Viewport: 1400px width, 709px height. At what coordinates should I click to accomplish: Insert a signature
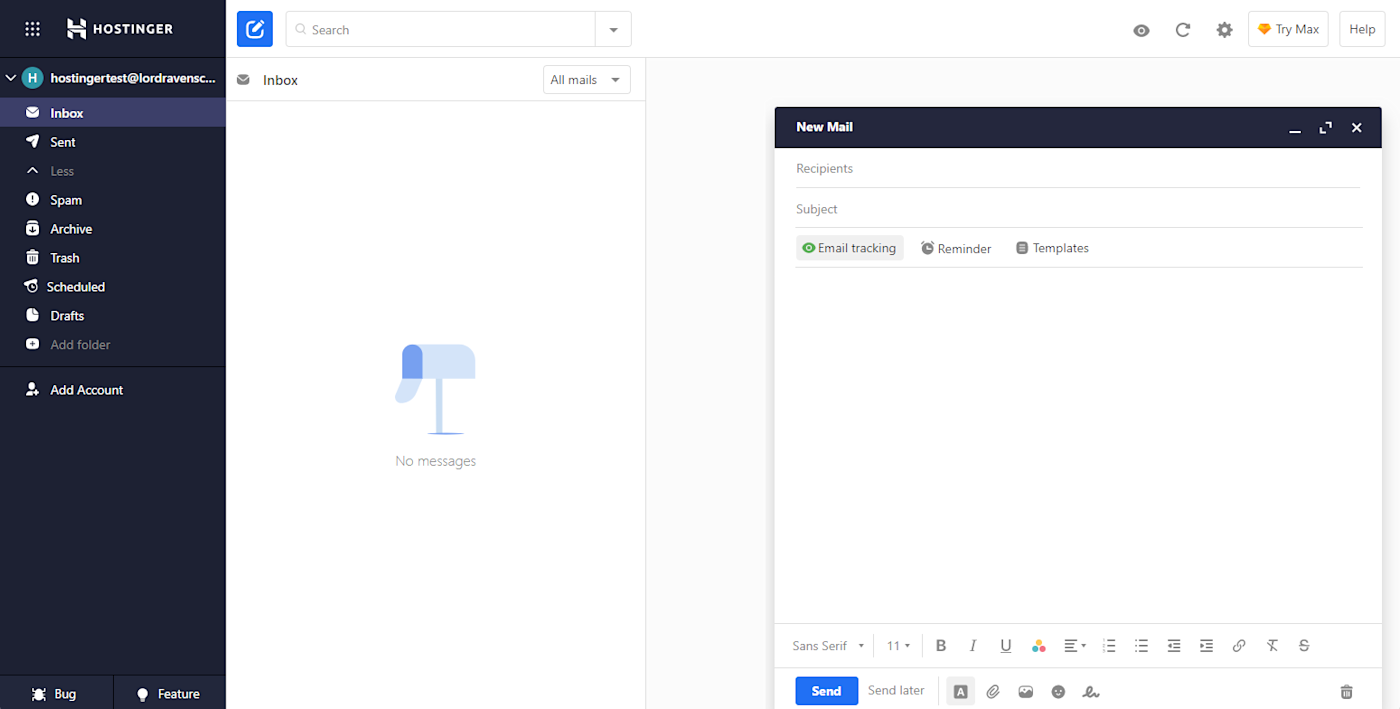(x=1091, y=691)
